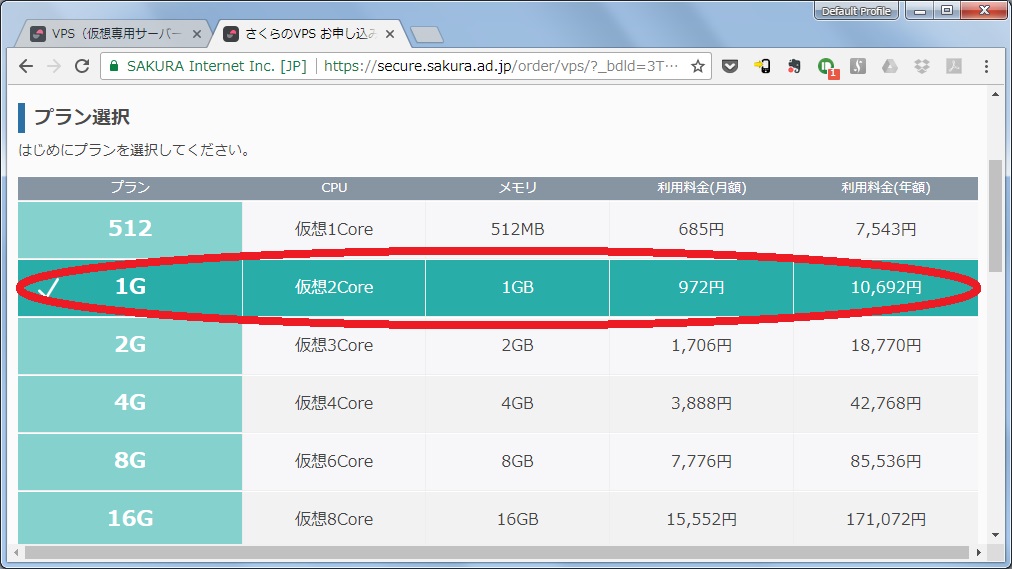Image resolution: width=1012 pixels, height=569 pixels.
Task: Click the 利用料金(年額) column header
Action: (886, 188)
